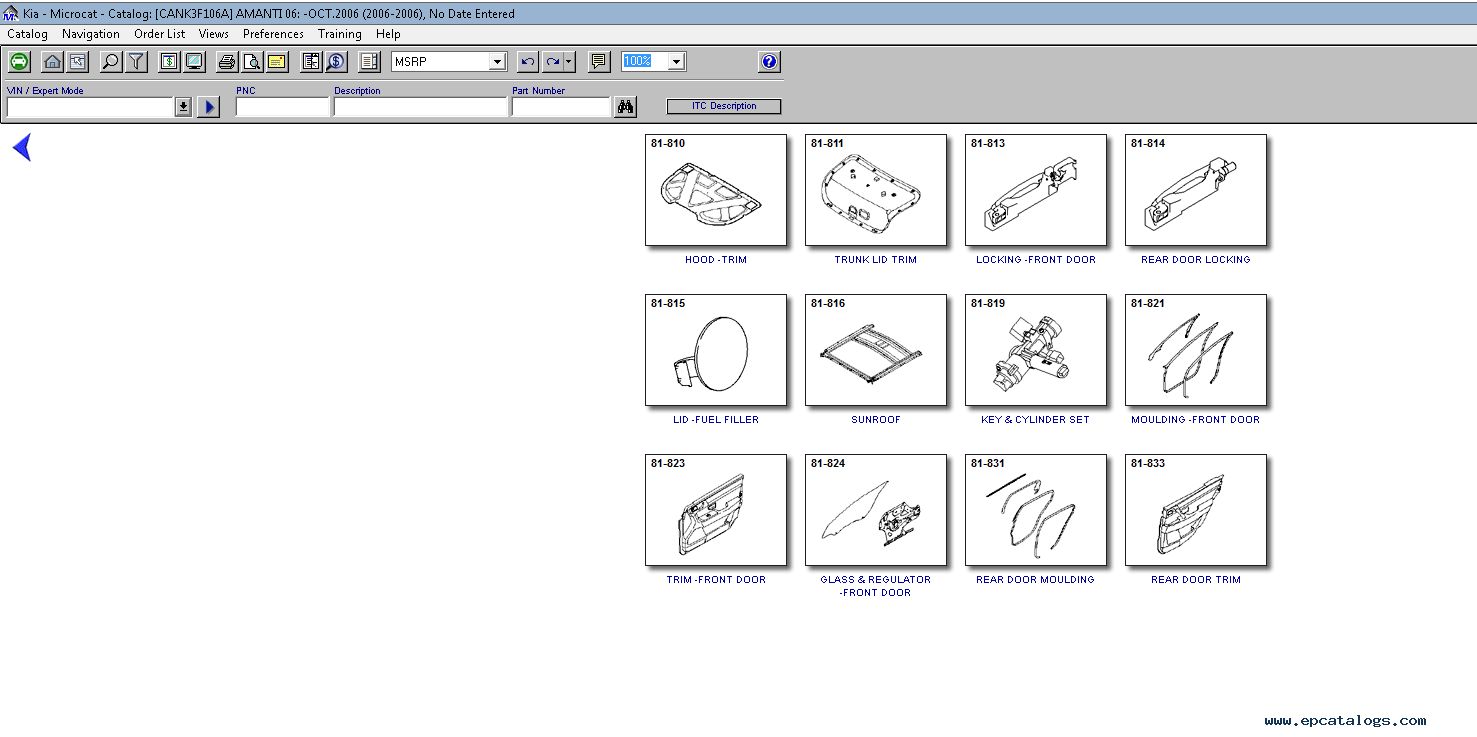Activate the funnel filter icon
The image size is (1477, 737).
point(136,62)
